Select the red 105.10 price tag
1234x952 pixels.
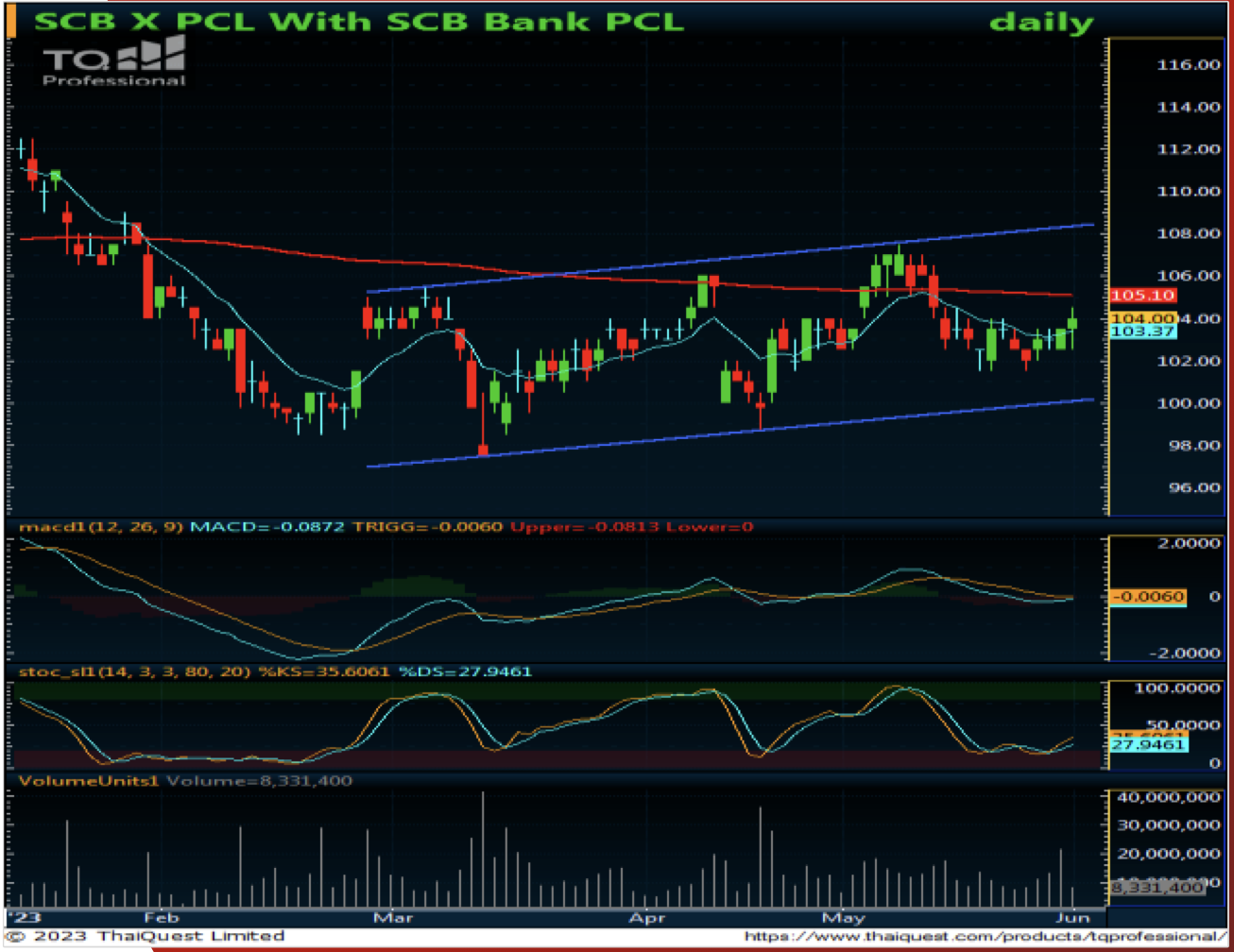1142,296
